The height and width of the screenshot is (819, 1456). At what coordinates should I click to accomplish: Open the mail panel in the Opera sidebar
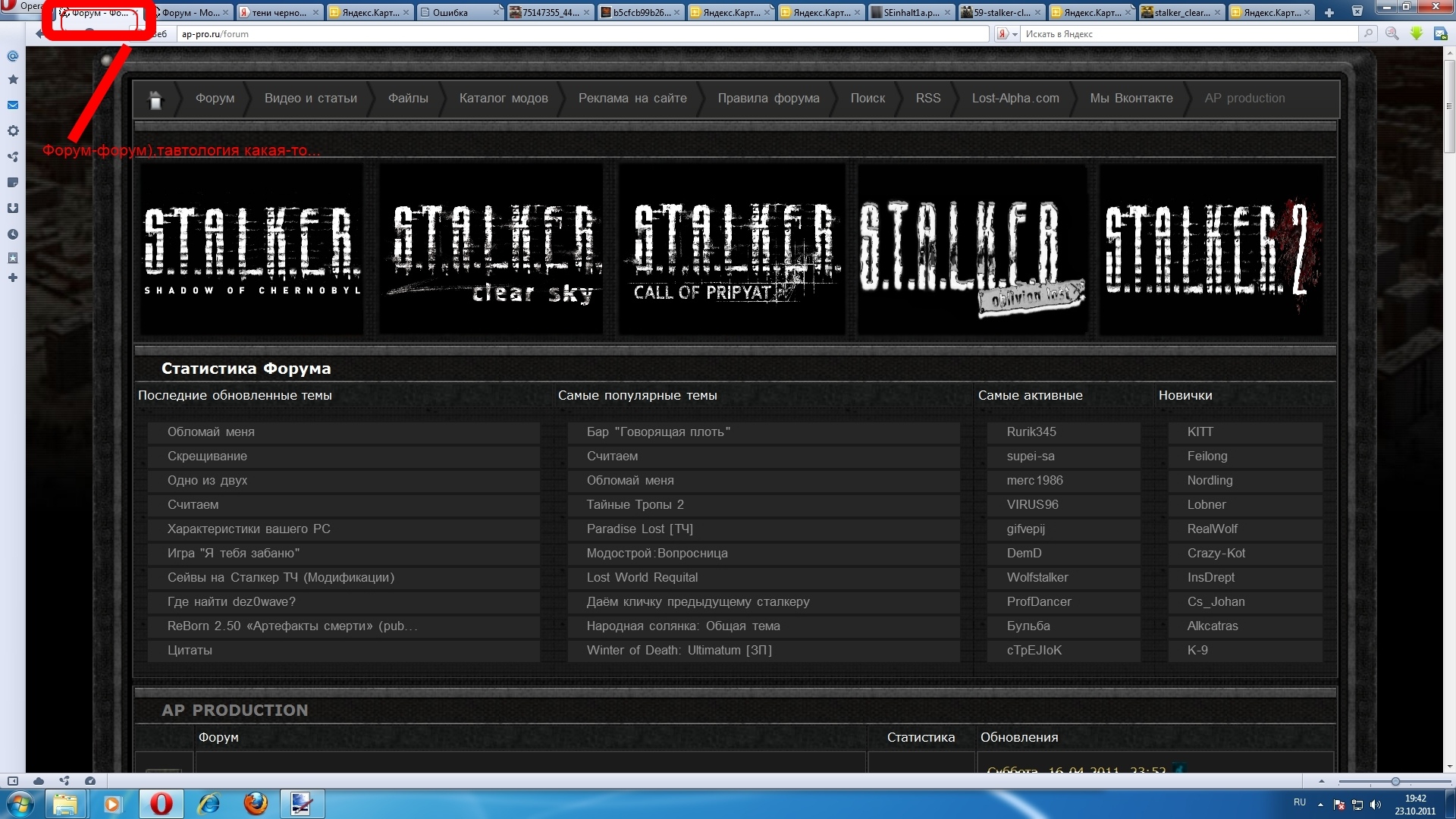point(13,105)
